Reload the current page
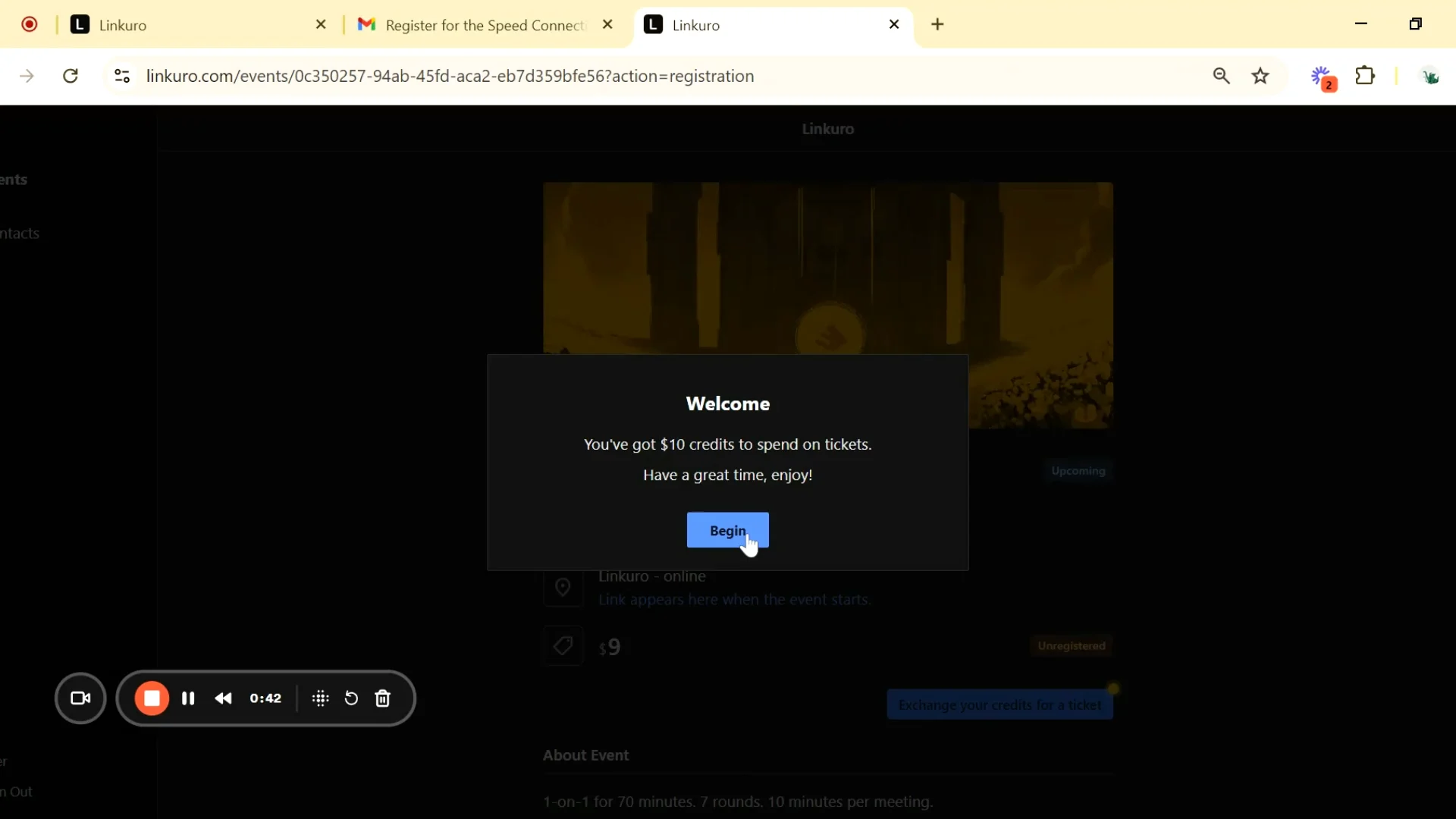This screenshot has height=819, width=1456. [x=71, y=76]
